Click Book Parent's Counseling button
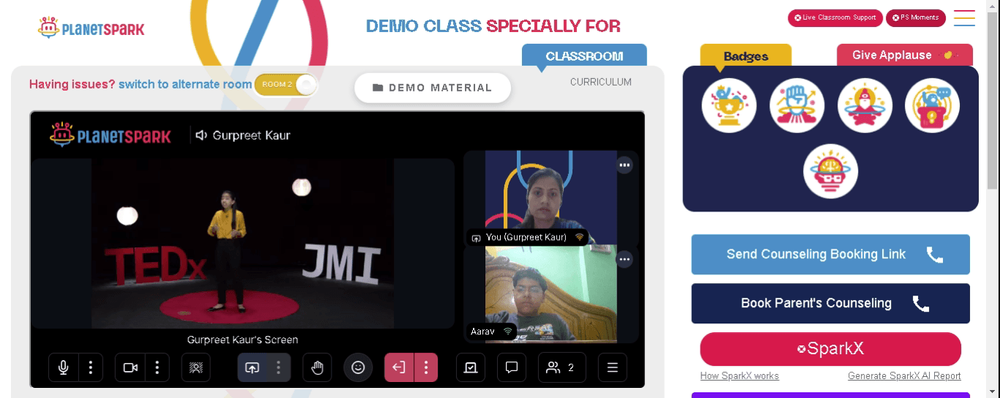This screenshot has height=398, width=1000. tap(830, 303)
